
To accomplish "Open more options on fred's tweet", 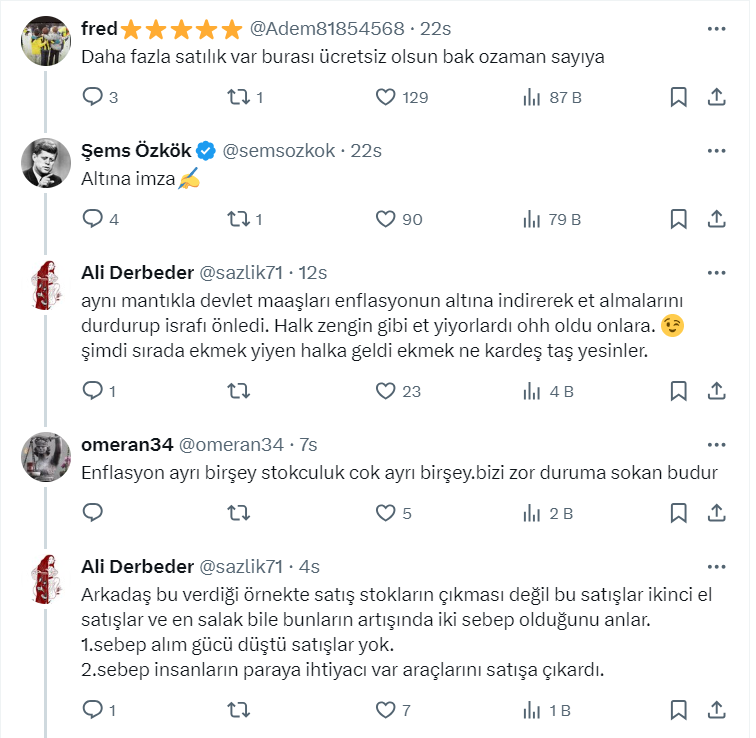I will 716,28.
